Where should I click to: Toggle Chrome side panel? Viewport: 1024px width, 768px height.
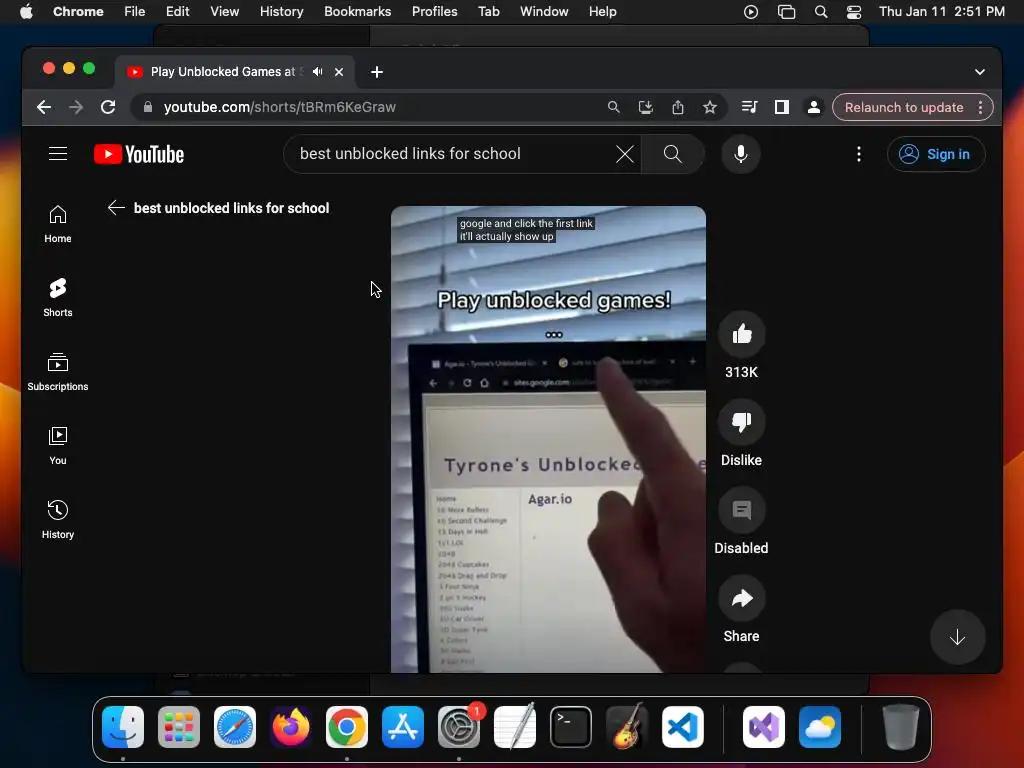coord(782,107)
